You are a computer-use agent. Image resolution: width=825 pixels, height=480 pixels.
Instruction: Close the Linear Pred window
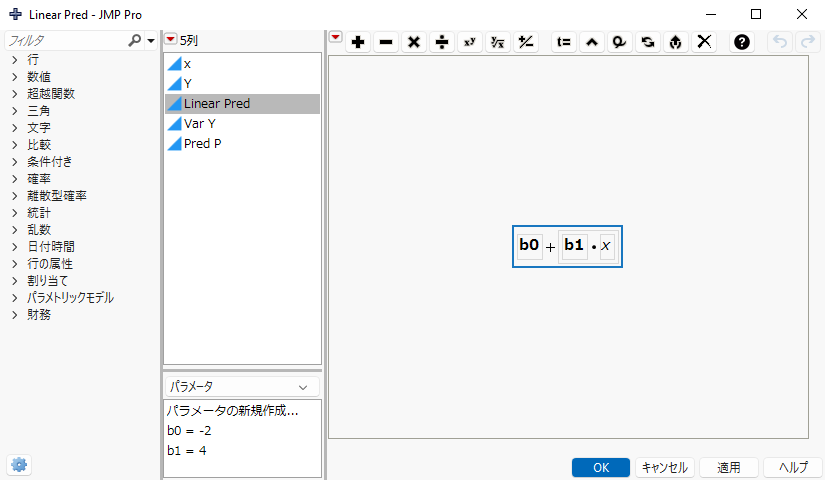pyautogui.click(x=802, y=14)
